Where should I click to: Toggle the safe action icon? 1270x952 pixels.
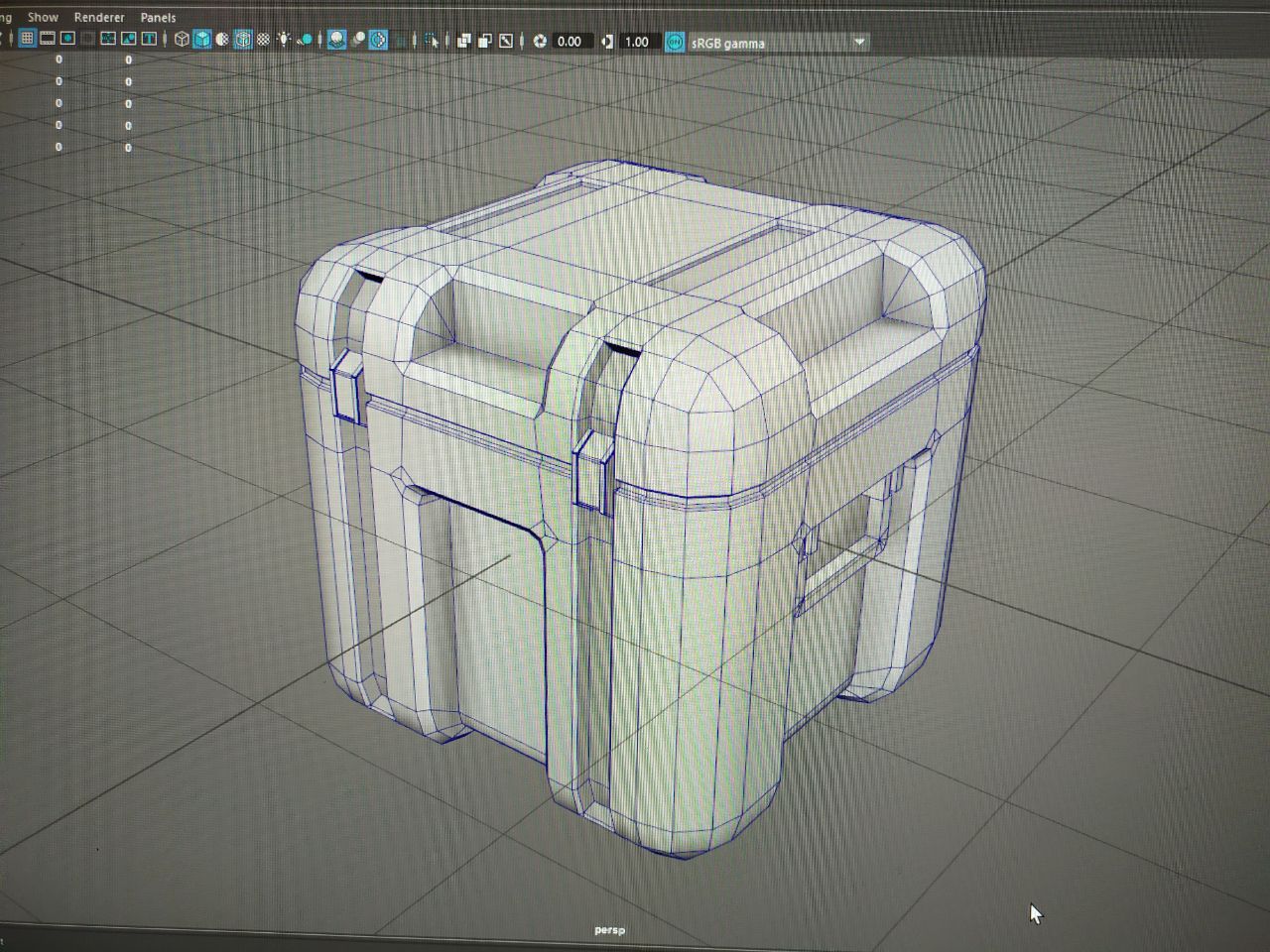[128, 40]
